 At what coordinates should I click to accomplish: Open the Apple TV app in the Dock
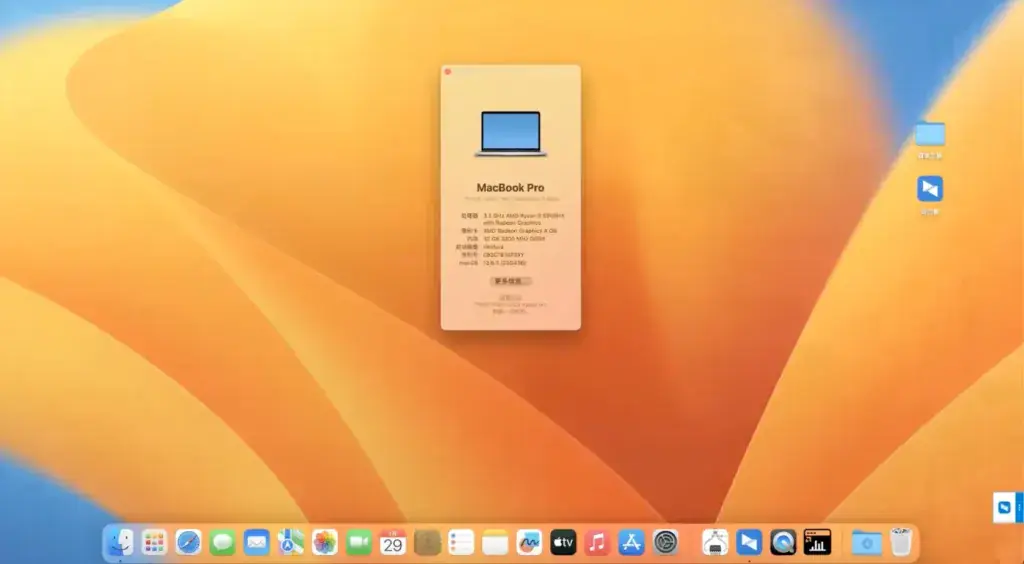(563, 542)
